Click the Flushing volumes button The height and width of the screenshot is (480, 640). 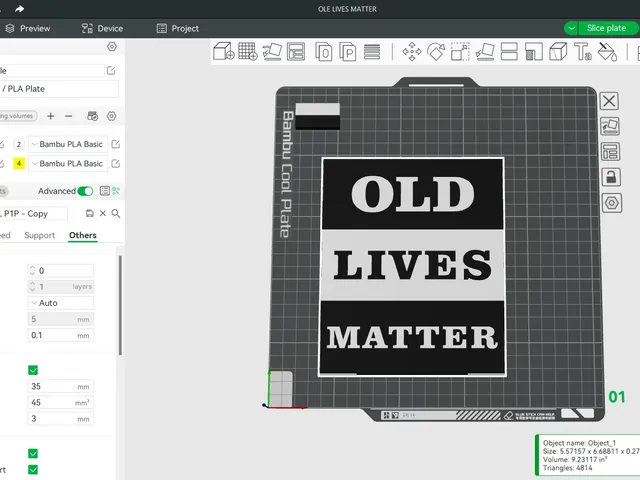tap(18, 116)
